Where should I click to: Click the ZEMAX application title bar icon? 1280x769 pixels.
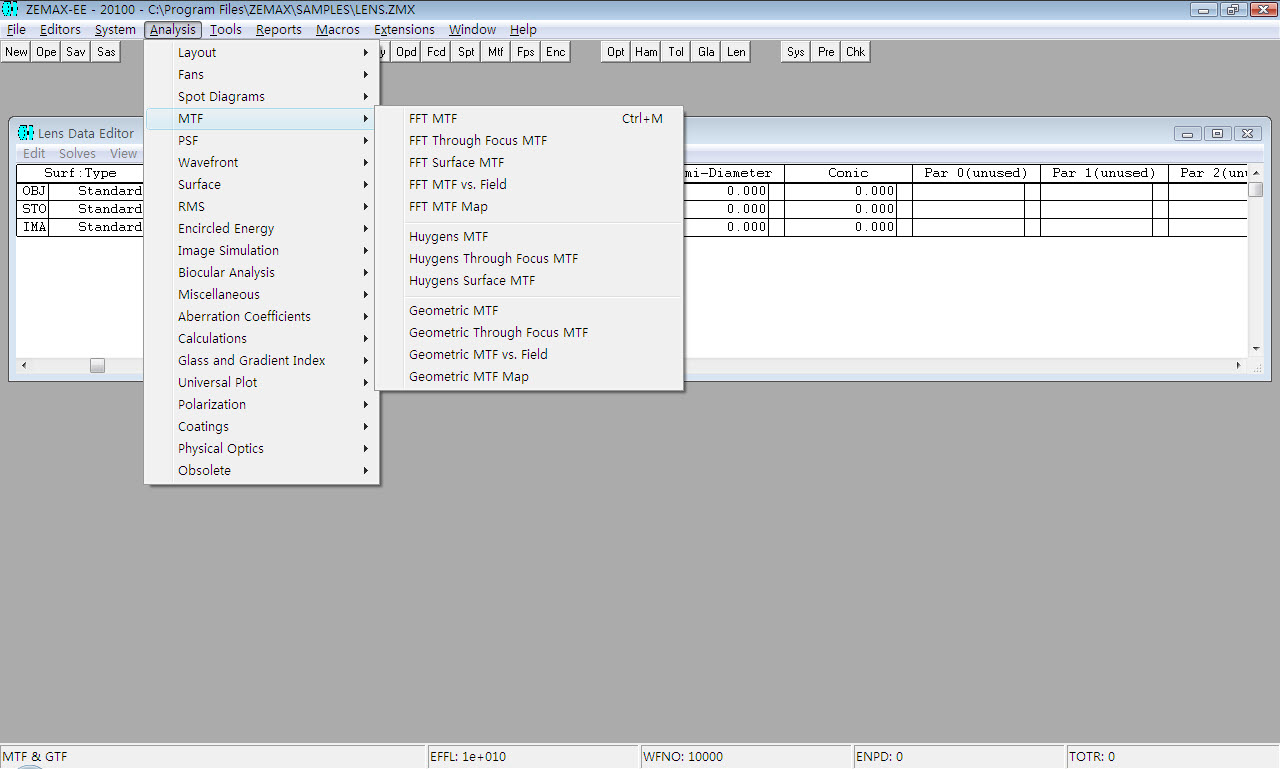click(x=11, y=9)
